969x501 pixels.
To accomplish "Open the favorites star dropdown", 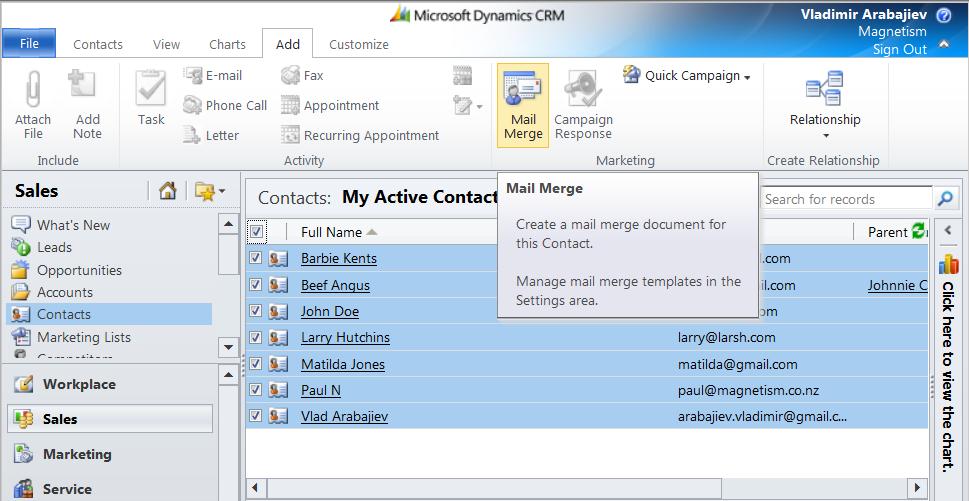I will pos(209,192).
